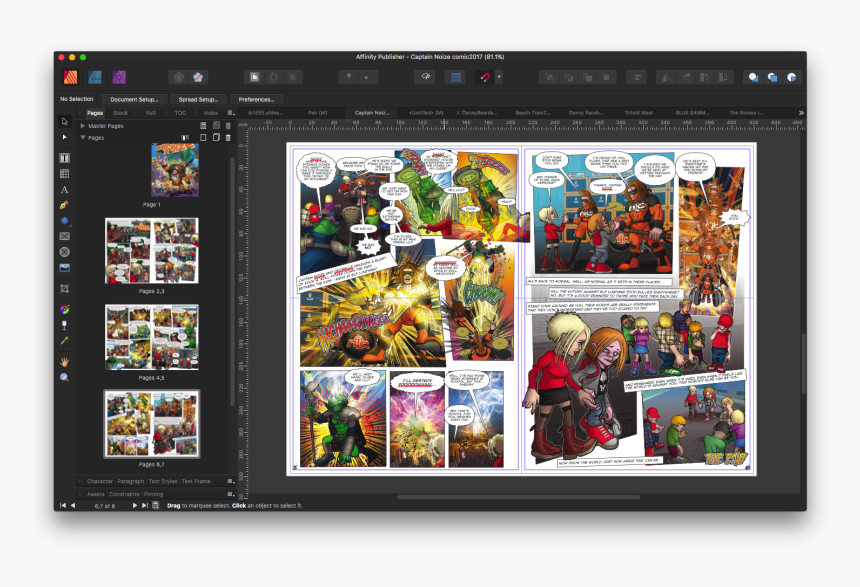The width and height of the screenshot is (860, 587).
Task: Select the Colour Picker eyedropper tool
Action: click(64, 341)
